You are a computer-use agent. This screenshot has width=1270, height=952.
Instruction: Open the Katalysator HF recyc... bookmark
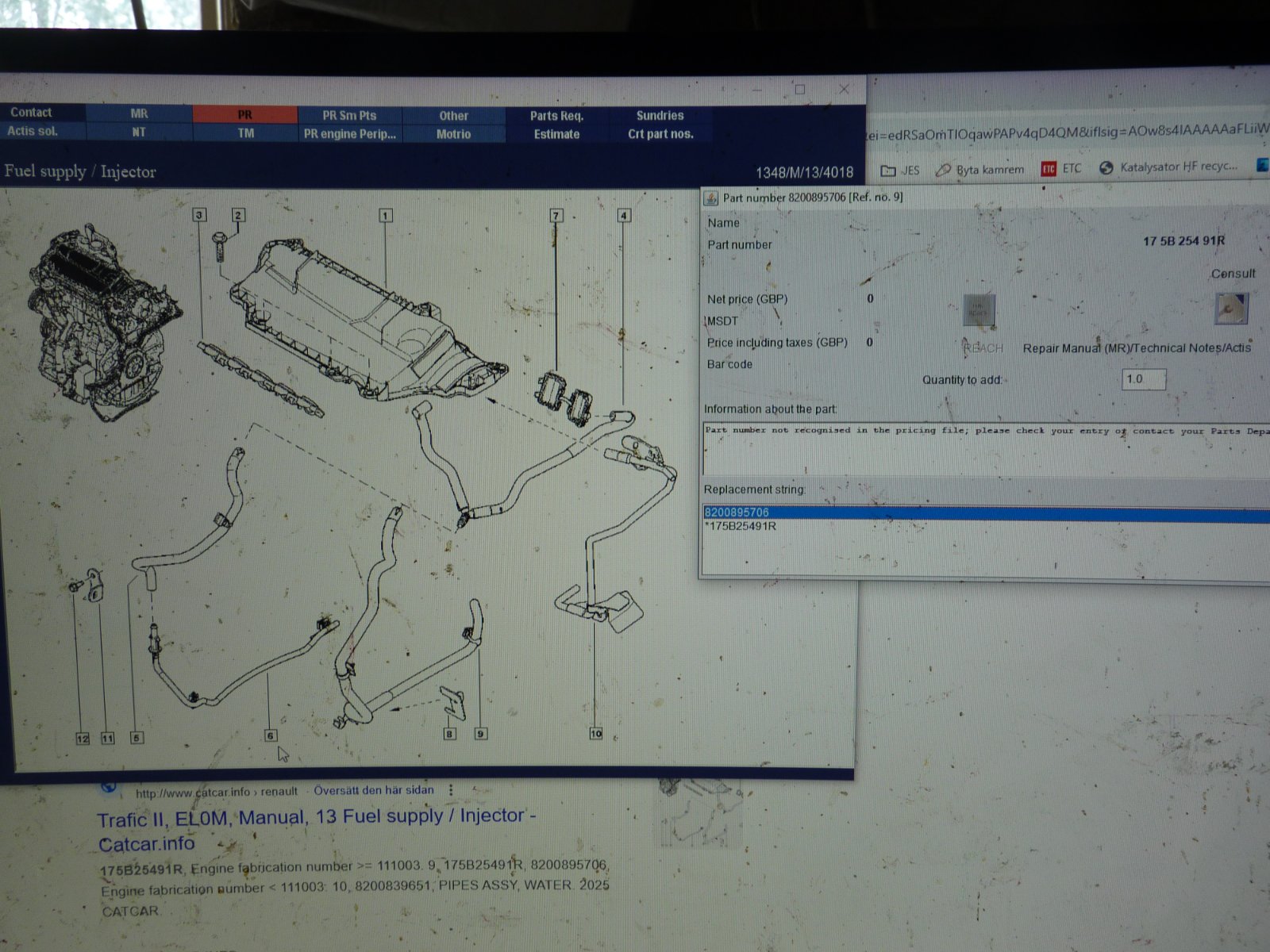click(1168, 167)
